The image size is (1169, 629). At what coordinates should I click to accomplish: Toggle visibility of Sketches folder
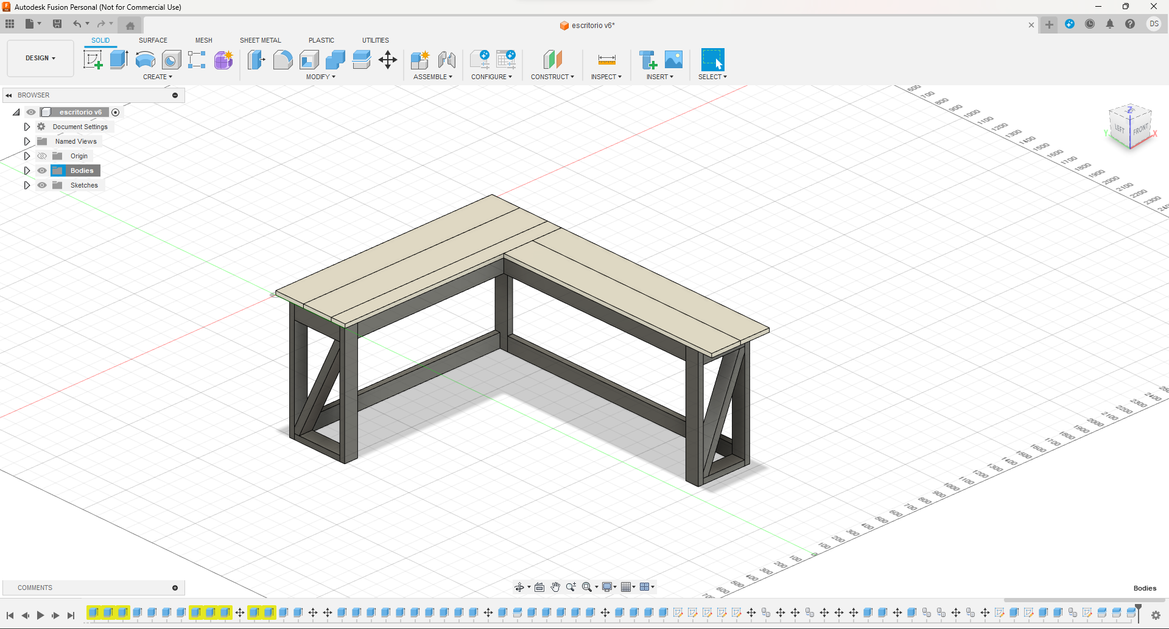click(42, 185)
